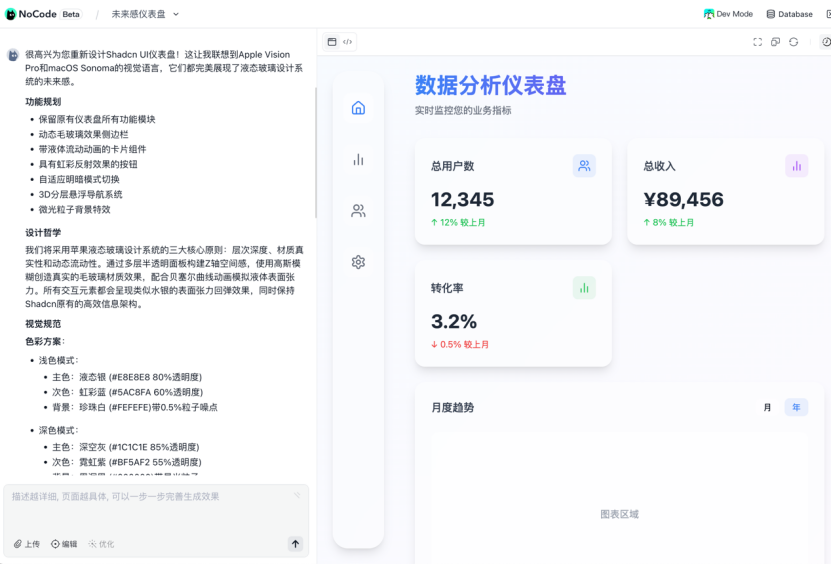Open version history clock icon
This screenshot has height=564, width=831.
click(826, 42)
